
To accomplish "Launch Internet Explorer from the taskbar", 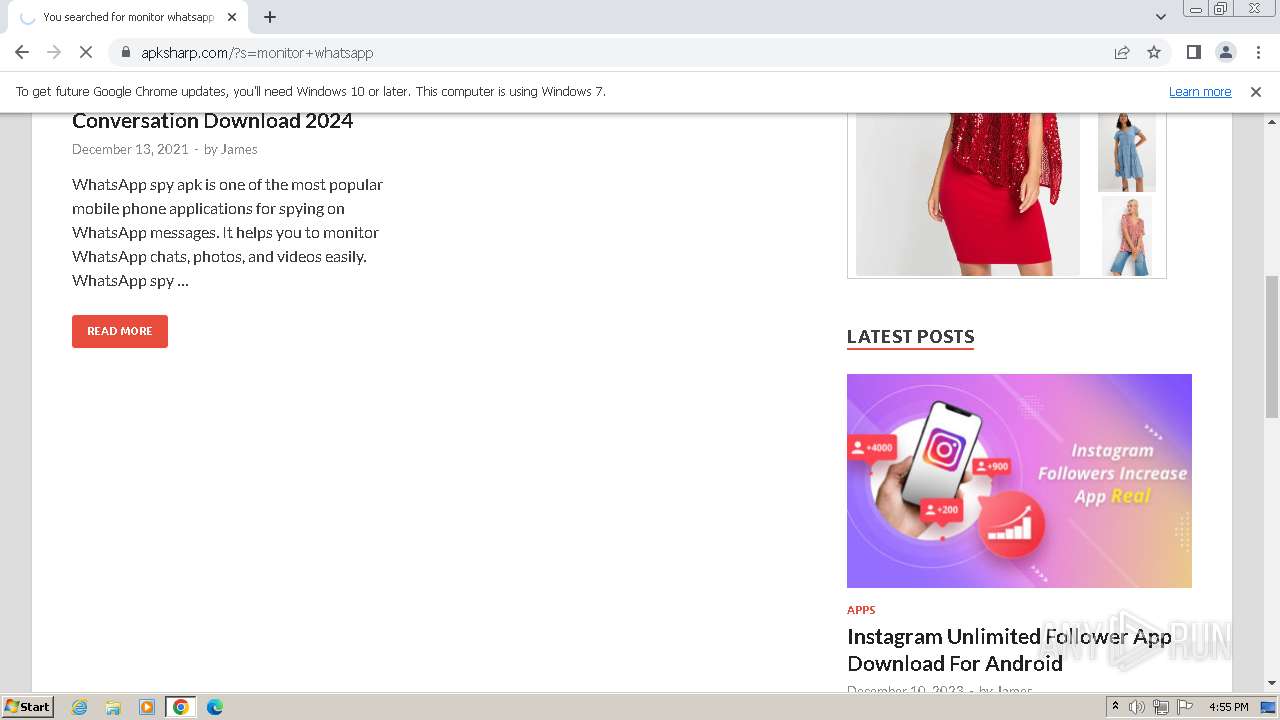I will (x=80, y=707).
